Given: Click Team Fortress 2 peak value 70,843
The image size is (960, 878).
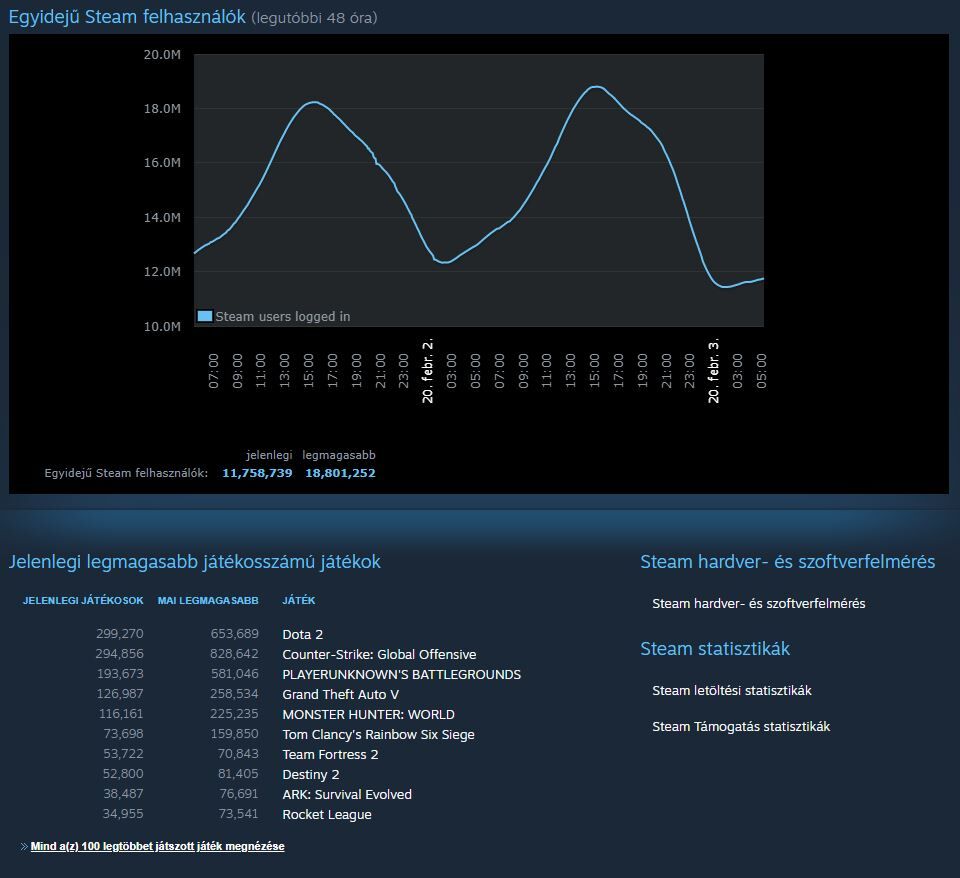Looking at the screenshot, I should (x=238, y=754).
